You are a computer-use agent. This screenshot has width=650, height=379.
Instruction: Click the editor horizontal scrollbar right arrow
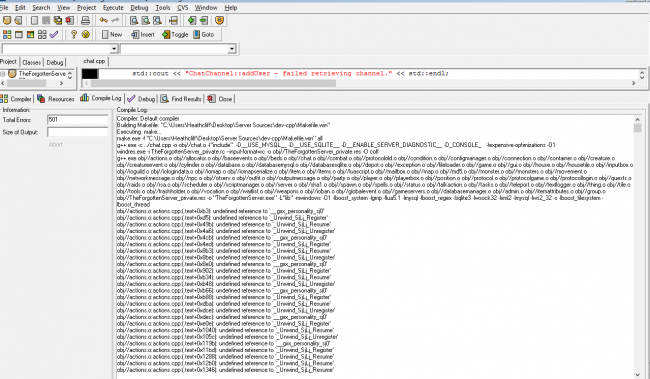tap(633, 83)
